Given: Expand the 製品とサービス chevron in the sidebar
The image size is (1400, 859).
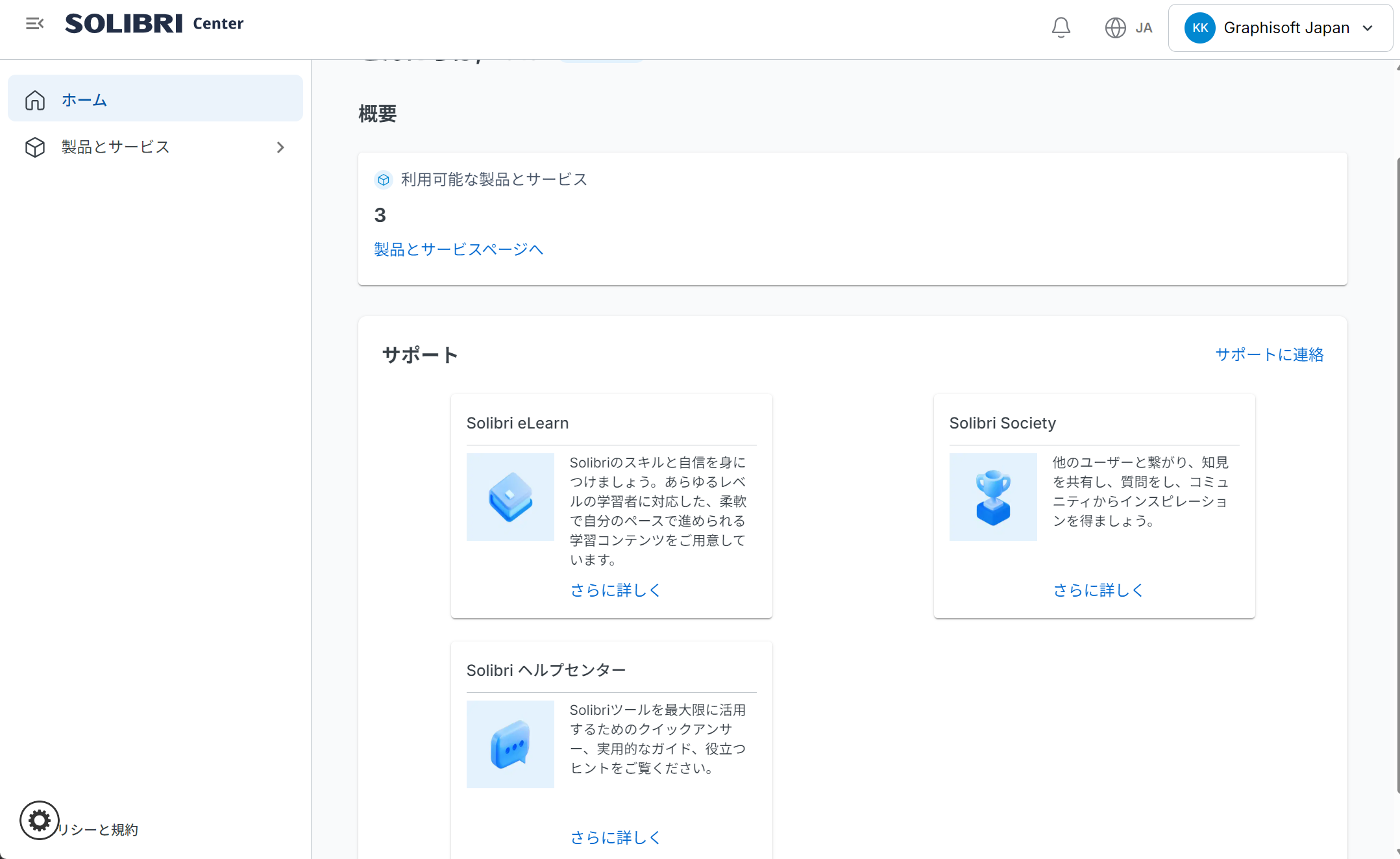Looking at the screenshot, I should click(280, 147).
